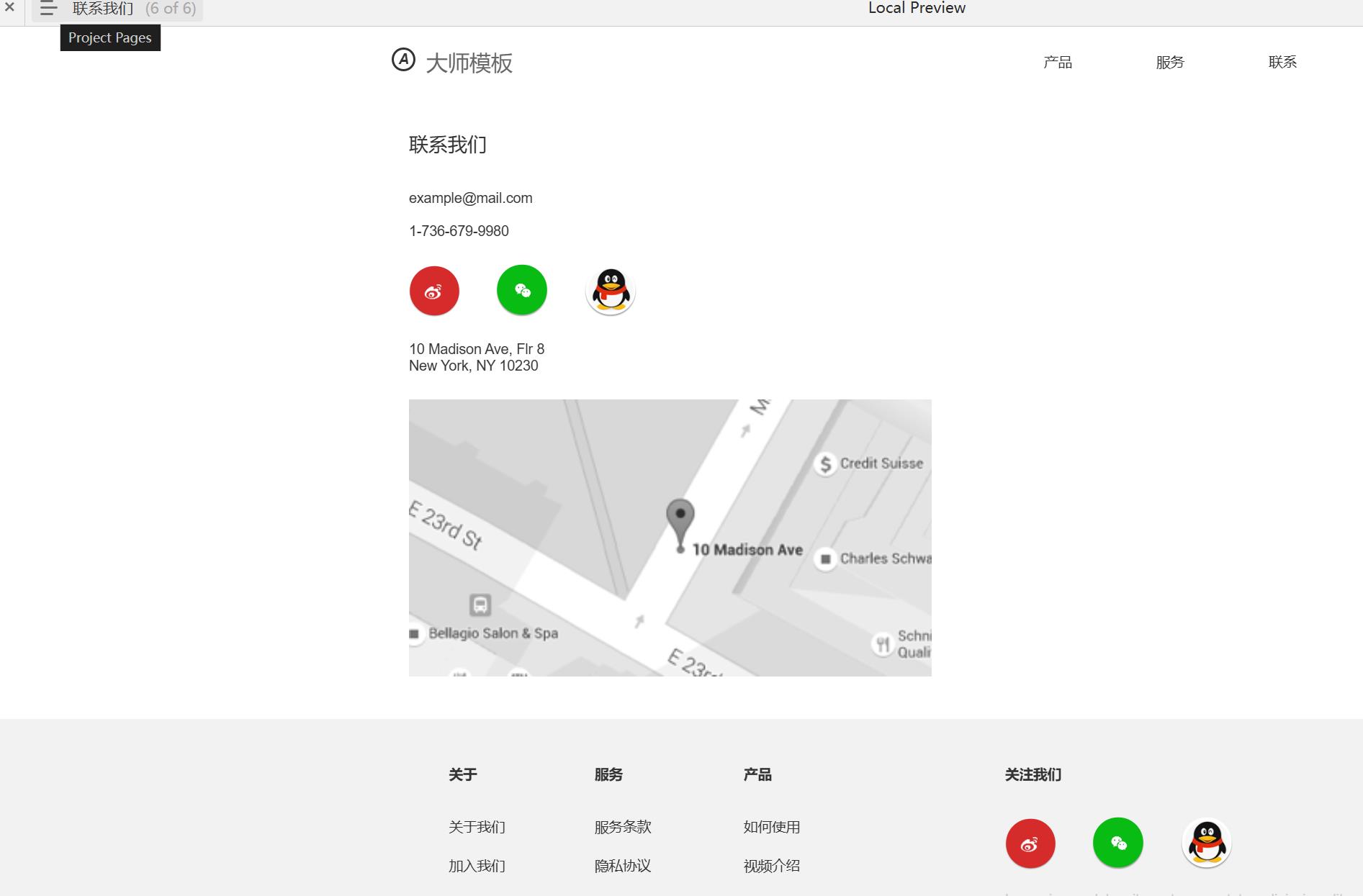The width and height of the screenshot is (1363, 896).
Task: Click the 联系我们 page heading
Action: point(448,145)
